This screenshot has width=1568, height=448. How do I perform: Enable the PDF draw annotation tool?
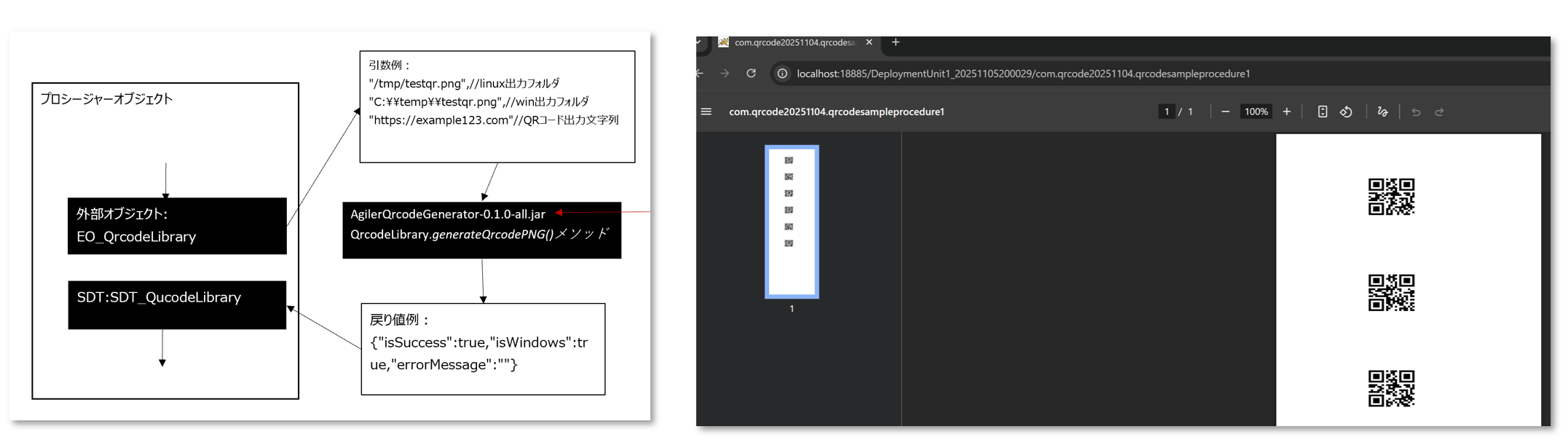(x=1382, y=111)
